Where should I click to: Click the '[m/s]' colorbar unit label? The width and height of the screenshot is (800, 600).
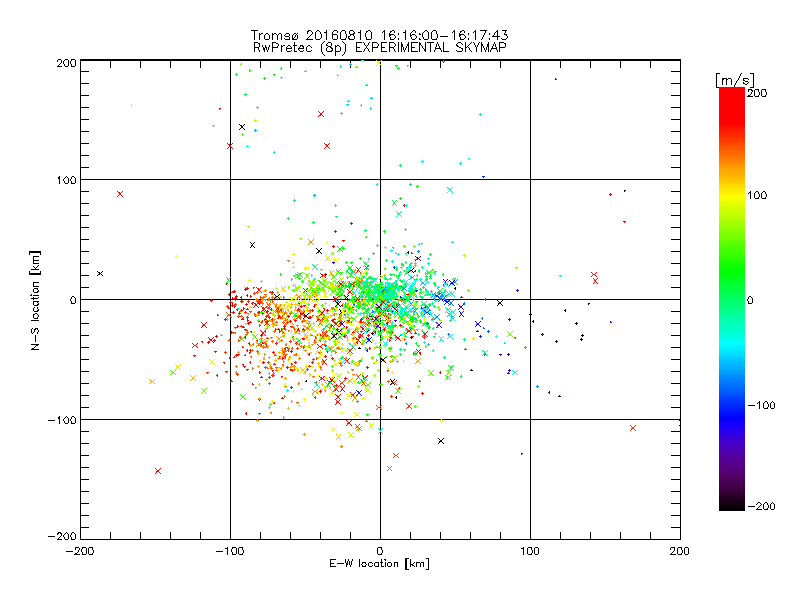734,80
